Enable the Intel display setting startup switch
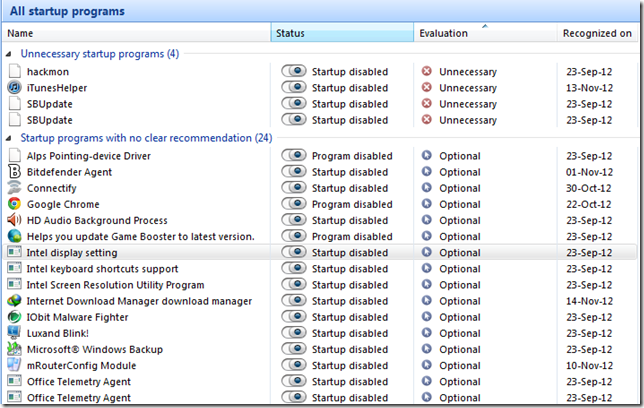 pyautogui.click(x=294, y=252)
